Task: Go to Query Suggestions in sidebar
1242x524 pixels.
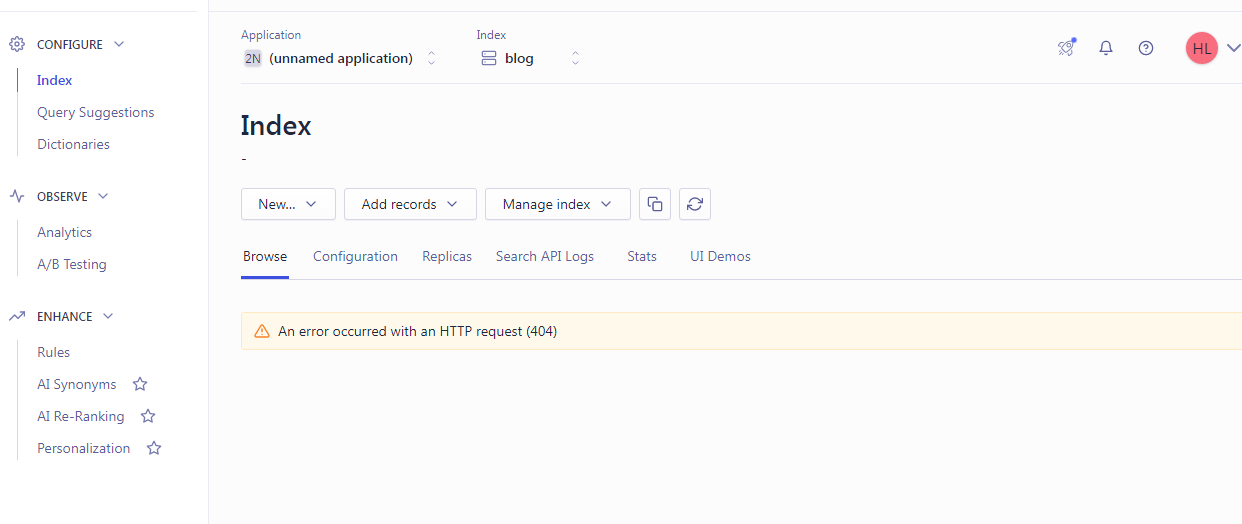Action: coord(96,112)
